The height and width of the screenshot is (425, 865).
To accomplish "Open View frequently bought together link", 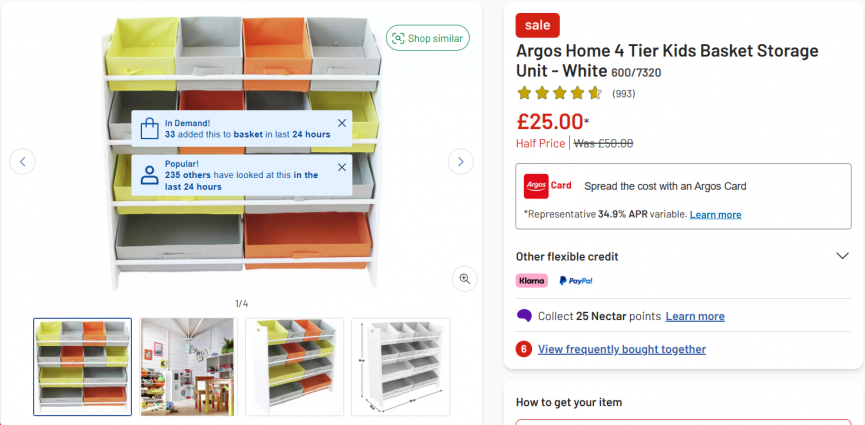I will click(622, 349).
